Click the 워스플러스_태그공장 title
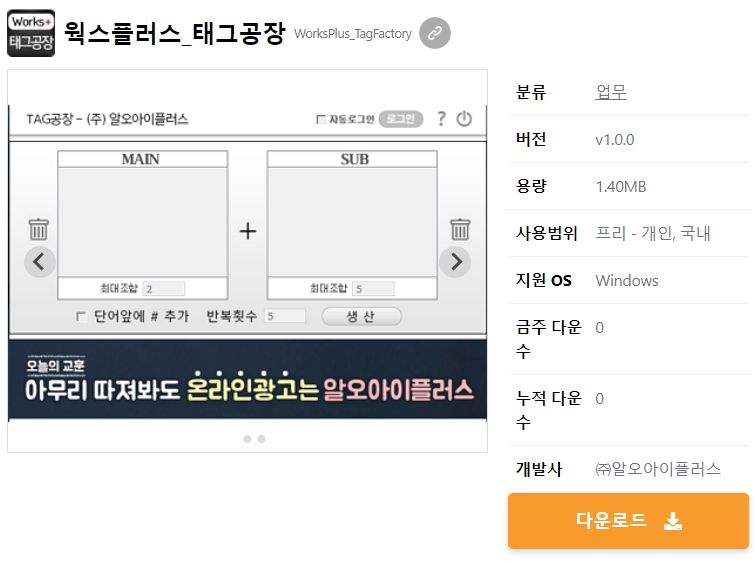Viewport: 756px width, 561px height. pos(175,33)
